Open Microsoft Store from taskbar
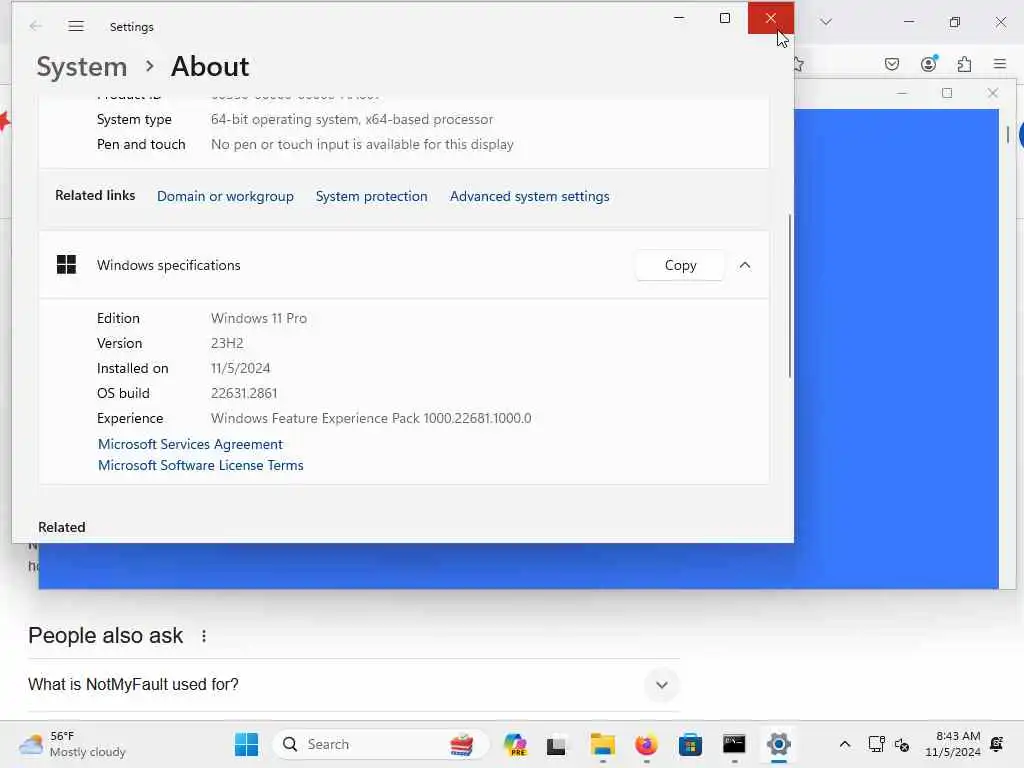Viewport: 1024px width, 768px height. tap(690, 744)
